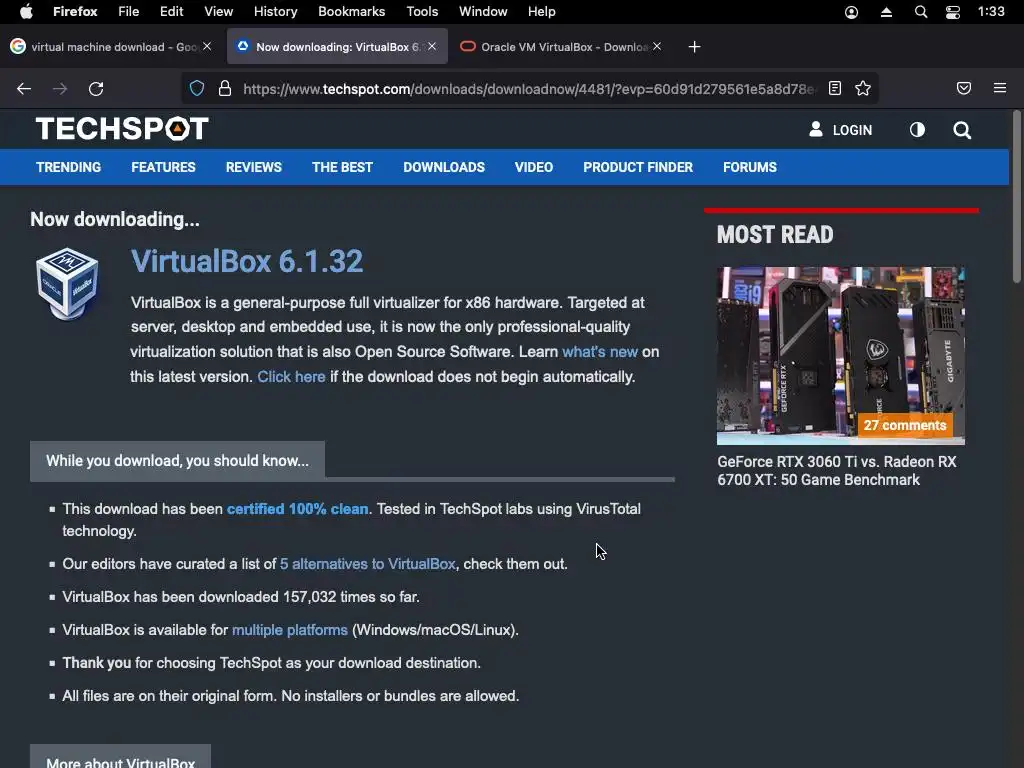Open macOS Spotlight search
This screenshot has height=768, width=1024.
pos(921,12)
